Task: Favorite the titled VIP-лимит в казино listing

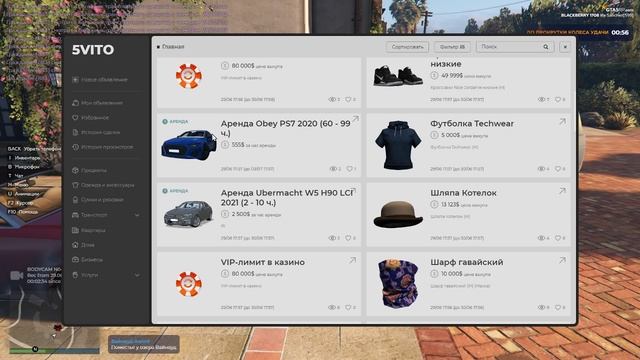Action: tap(348, 307)
